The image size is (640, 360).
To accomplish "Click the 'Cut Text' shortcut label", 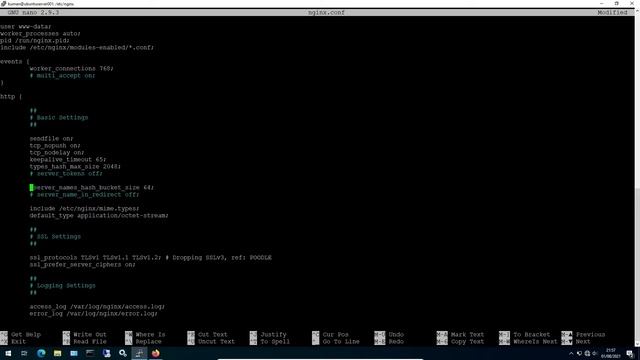I will 213,334.
